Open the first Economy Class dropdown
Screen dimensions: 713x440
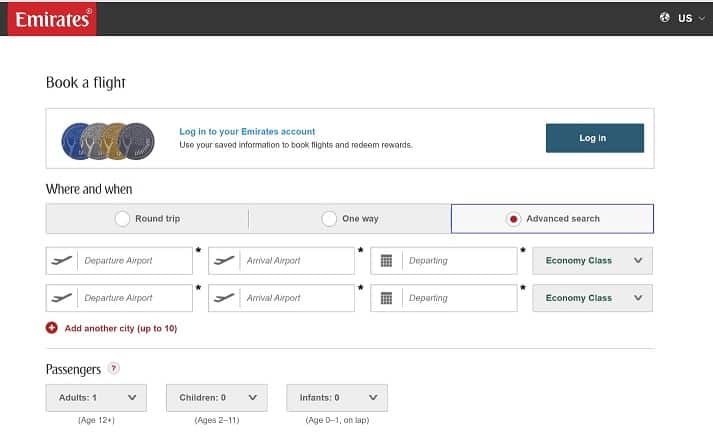coord(592,261)
